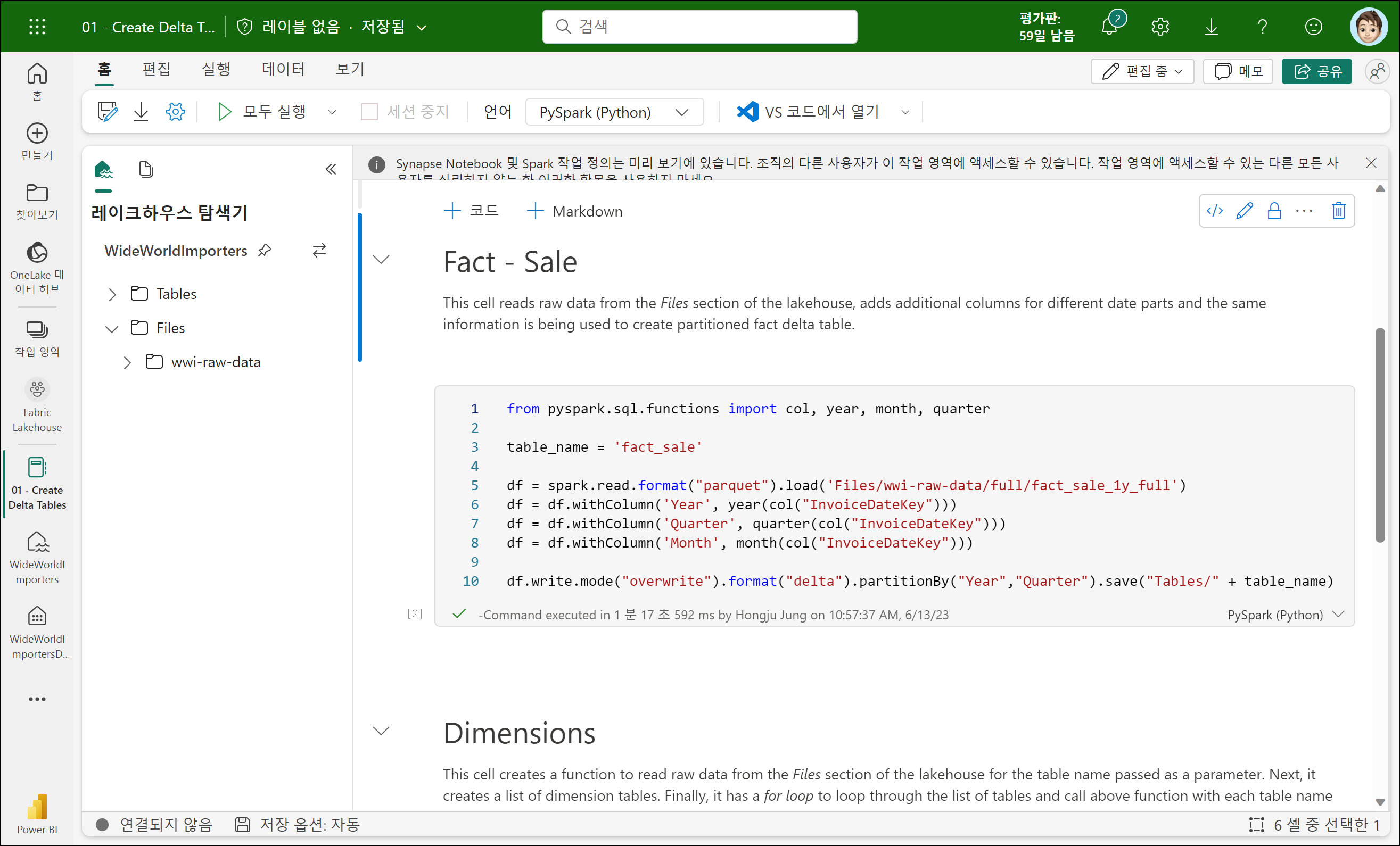Delete the cell with trash icon

tap(1338, 211)
